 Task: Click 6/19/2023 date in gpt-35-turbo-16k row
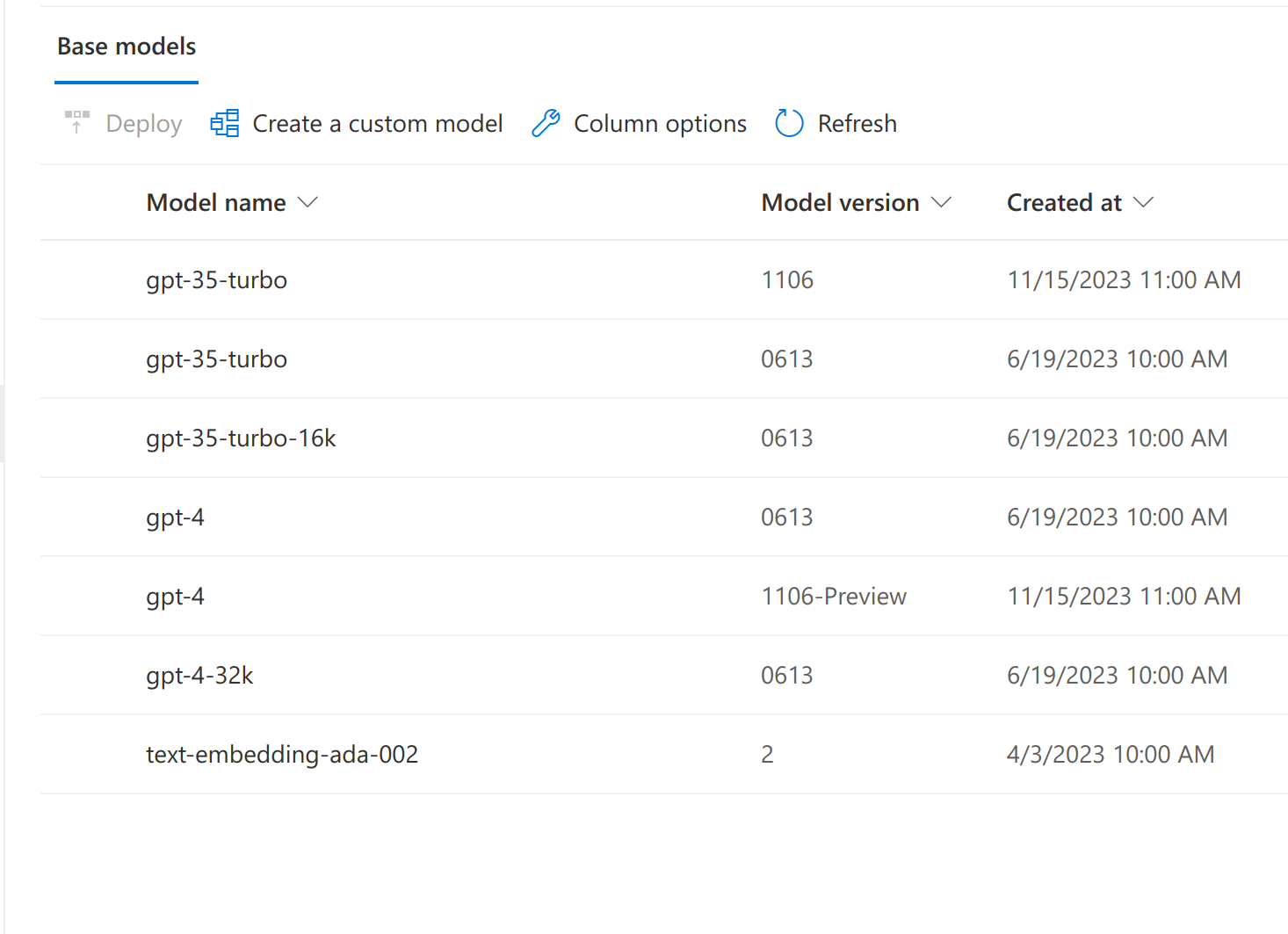[1117, 438]
